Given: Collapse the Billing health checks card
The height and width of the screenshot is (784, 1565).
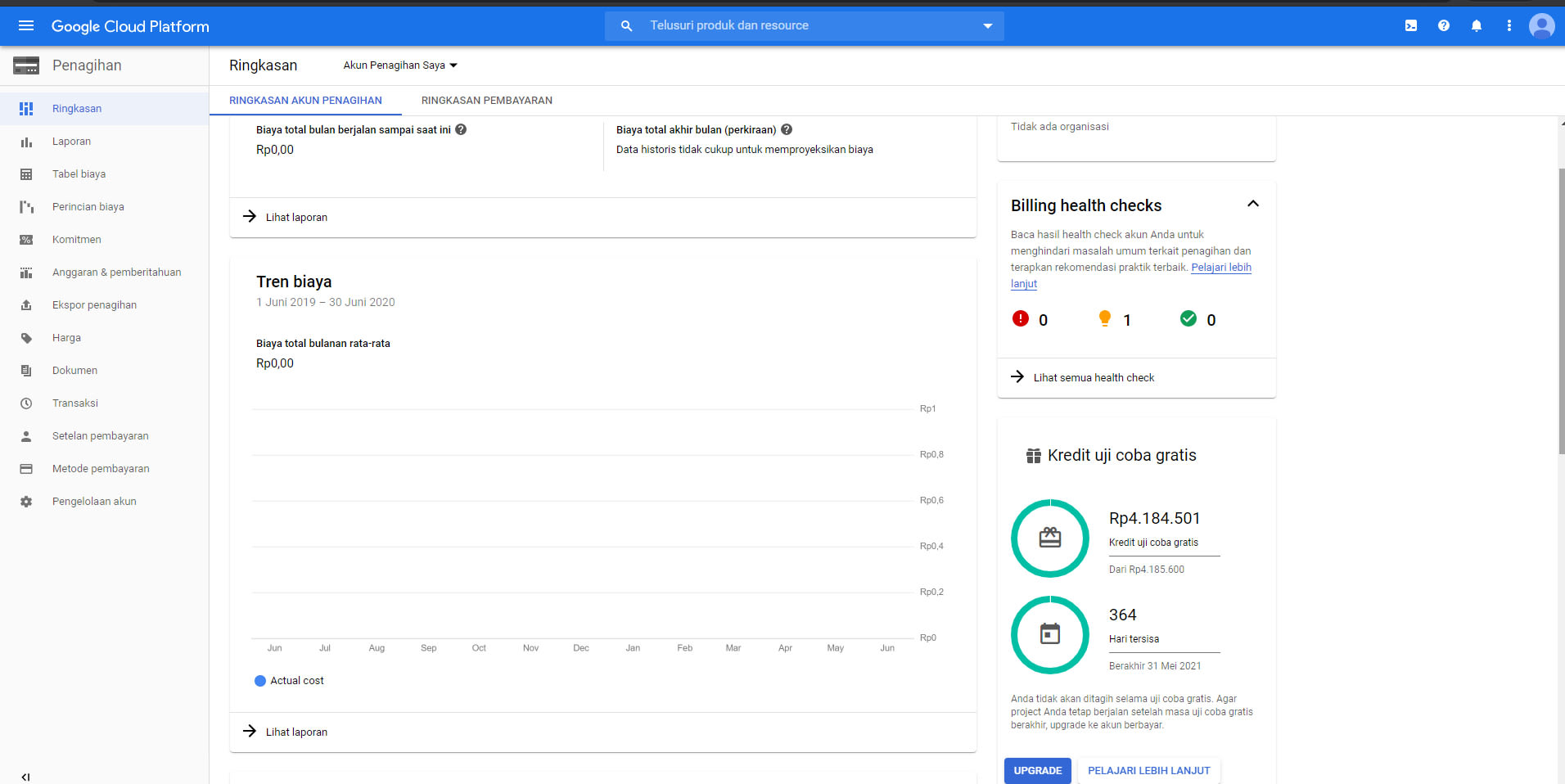Looking at the screenshot, I should [x=1252, y=204].
